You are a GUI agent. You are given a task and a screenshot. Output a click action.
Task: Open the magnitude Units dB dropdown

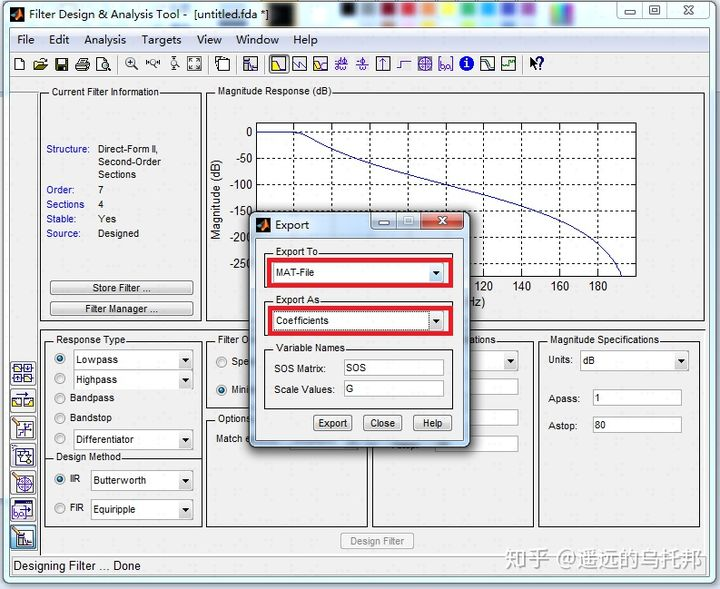click(681, 361)
